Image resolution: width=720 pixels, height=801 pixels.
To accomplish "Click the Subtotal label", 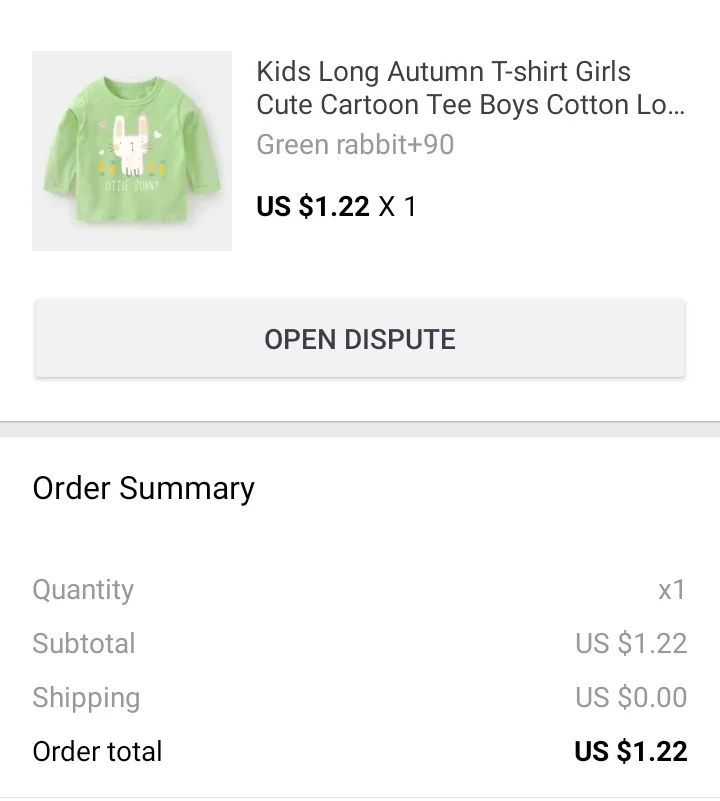I will pos(84,643).
